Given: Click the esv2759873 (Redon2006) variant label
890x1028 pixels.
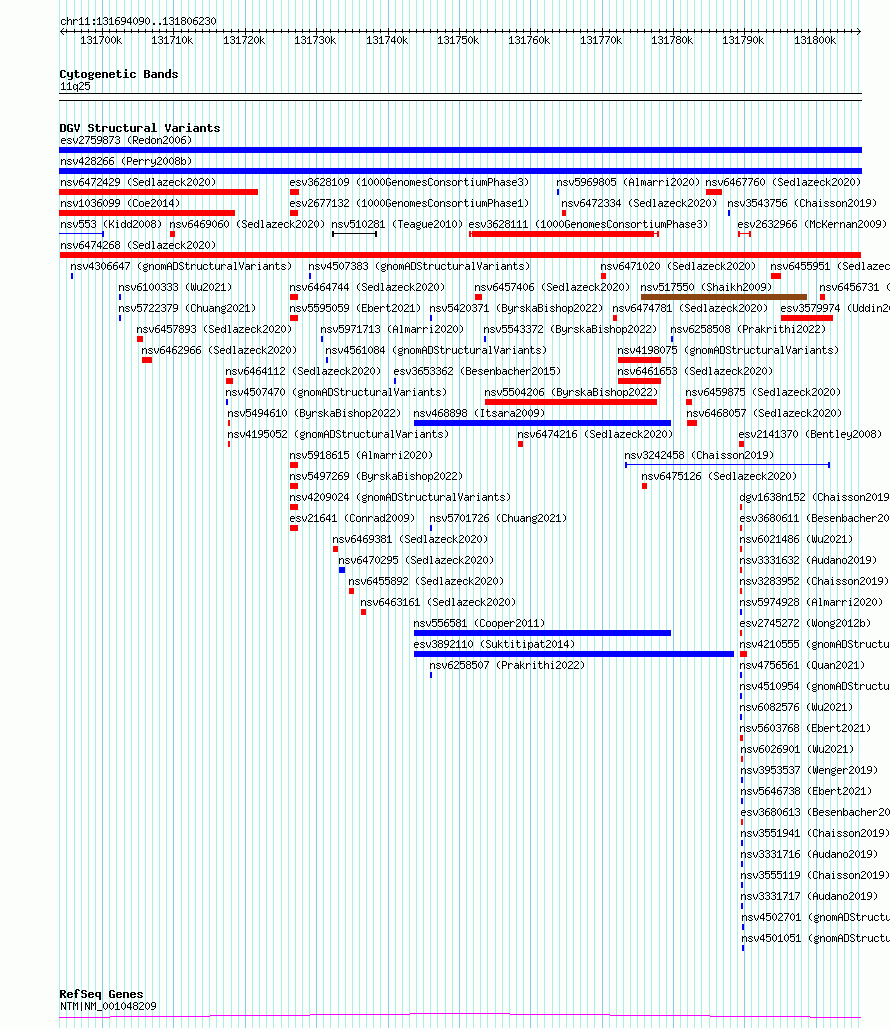Looking at the screenshot, I should pyautogui.click(x=126, y=140).
